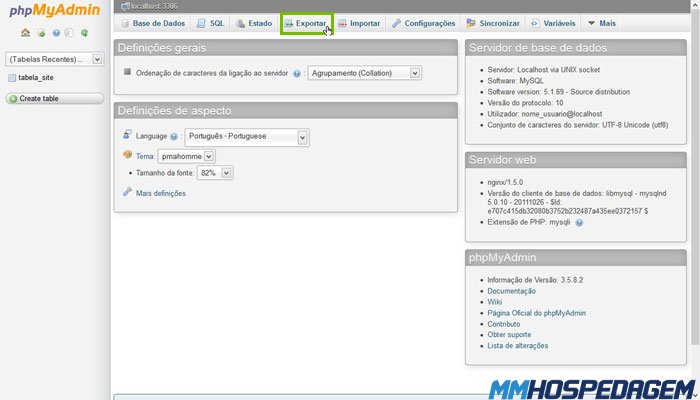Click the 'Definições gerais' panel header
The image size is (700, 400).
coord(286,48)
